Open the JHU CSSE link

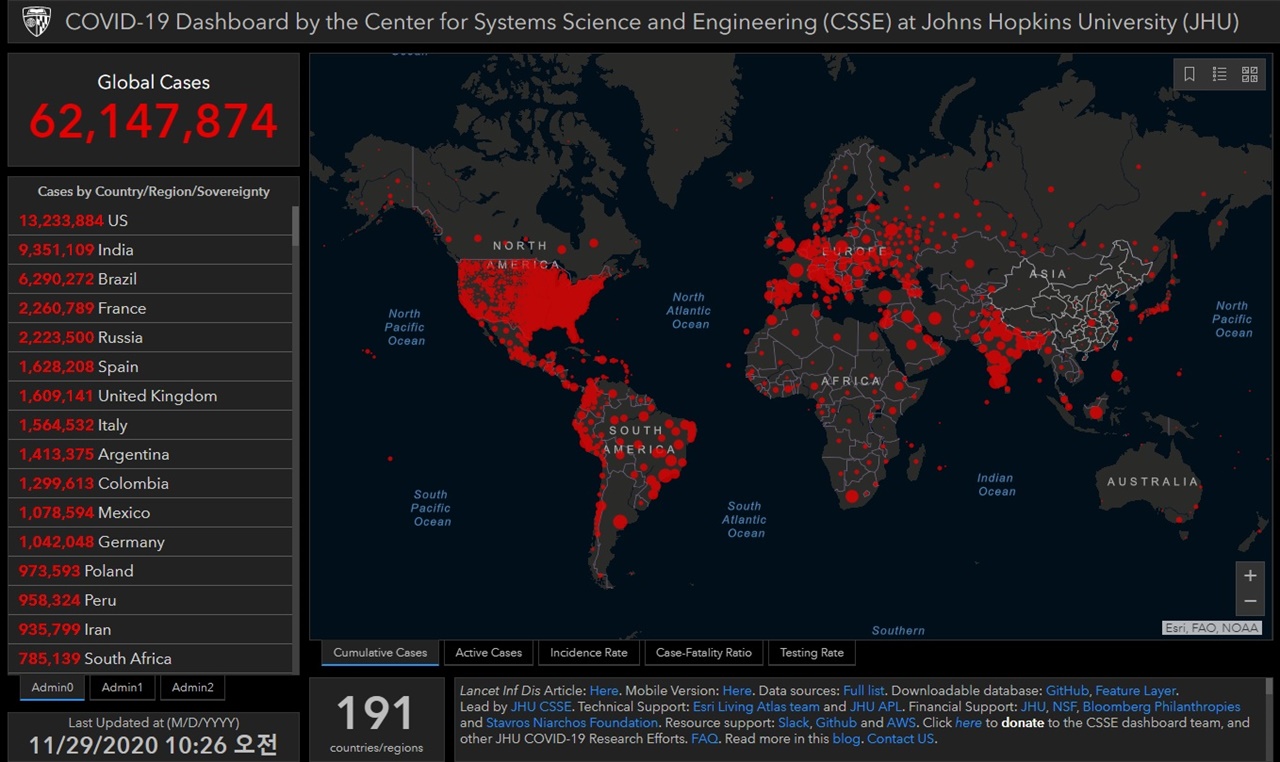(x=541, y=707)
